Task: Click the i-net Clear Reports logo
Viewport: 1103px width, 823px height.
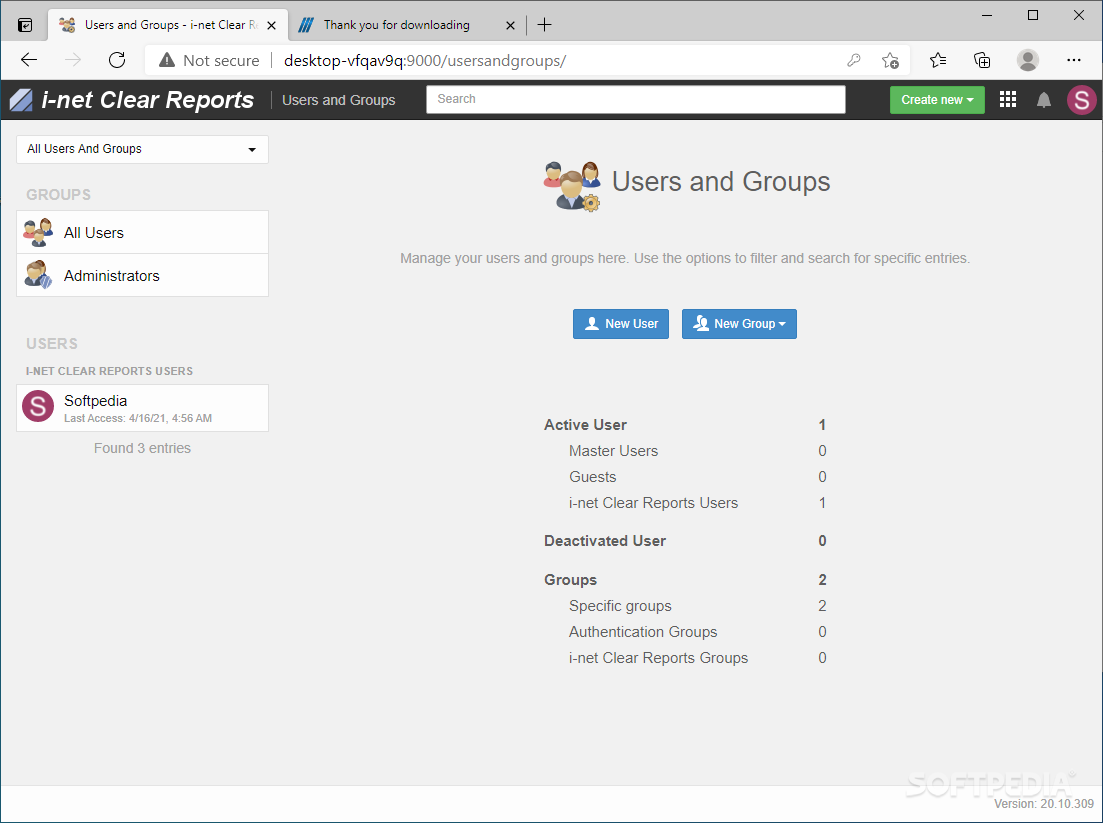Action: pyautogui.click(x=132, y=100)
